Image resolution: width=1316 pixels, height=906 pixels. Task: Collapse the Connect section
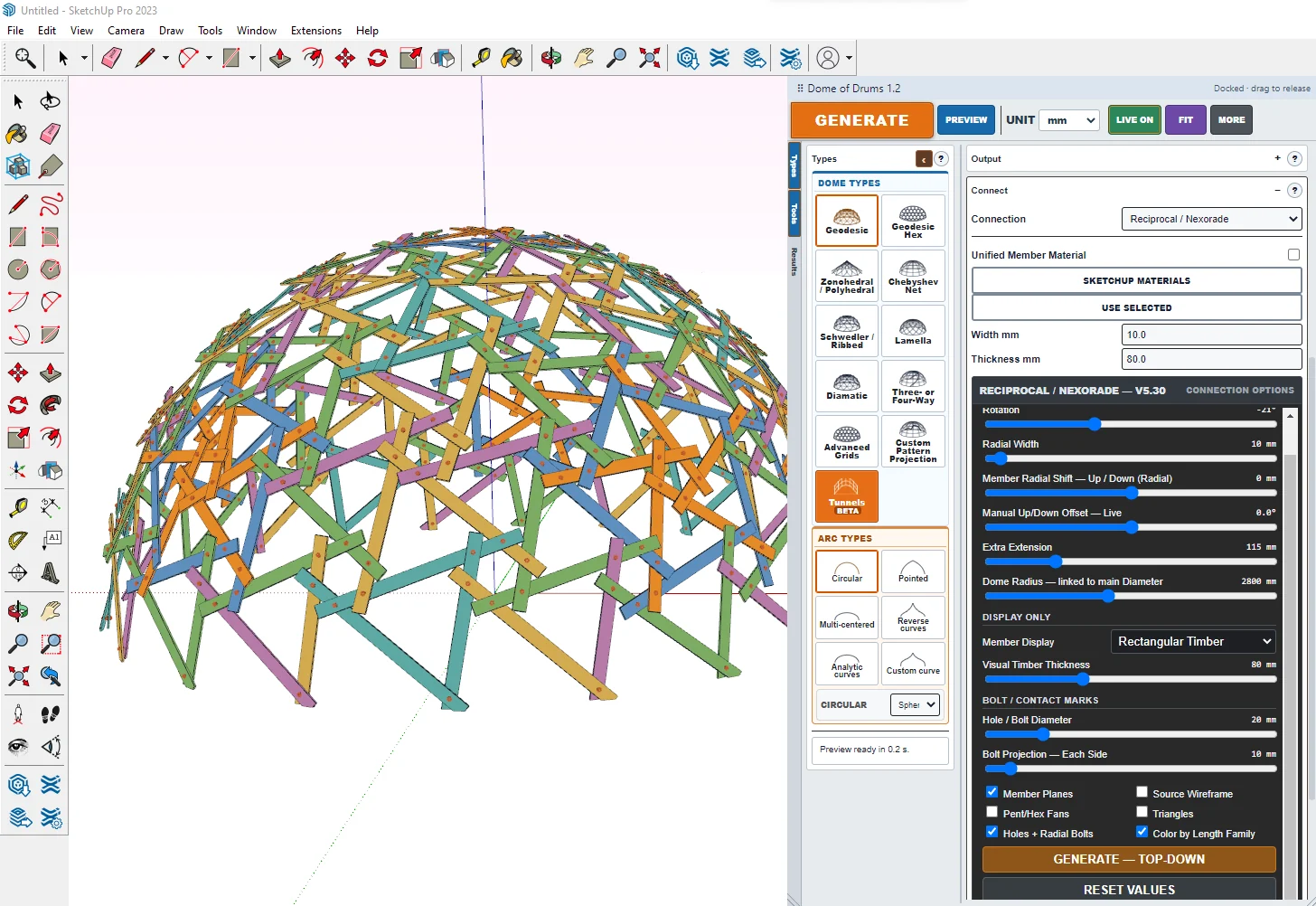[x=1277, y=191]
